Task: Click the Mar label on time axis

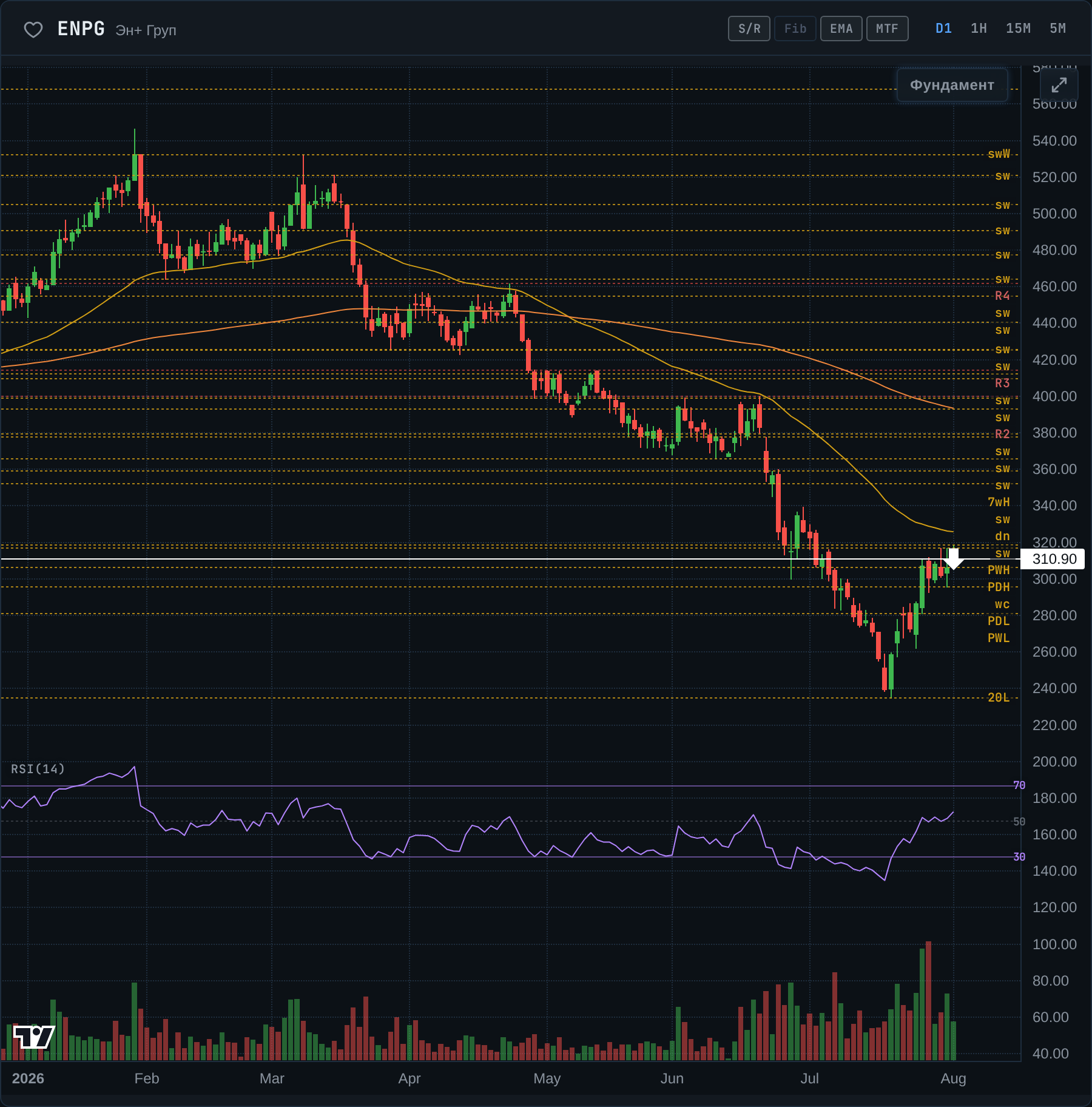Action: [x=272, y=1078]
